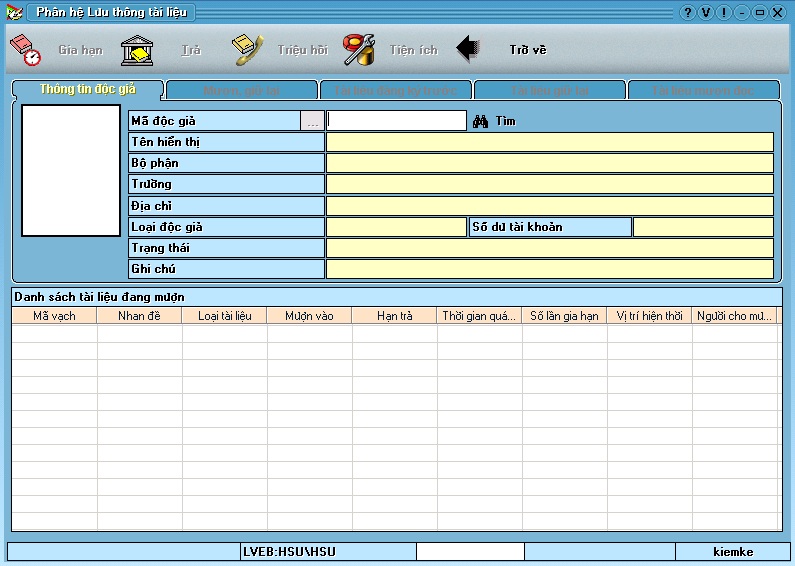Viewport: 795px width, 566px height.
Task: Click the application logo in title bar
Action: 14,13
